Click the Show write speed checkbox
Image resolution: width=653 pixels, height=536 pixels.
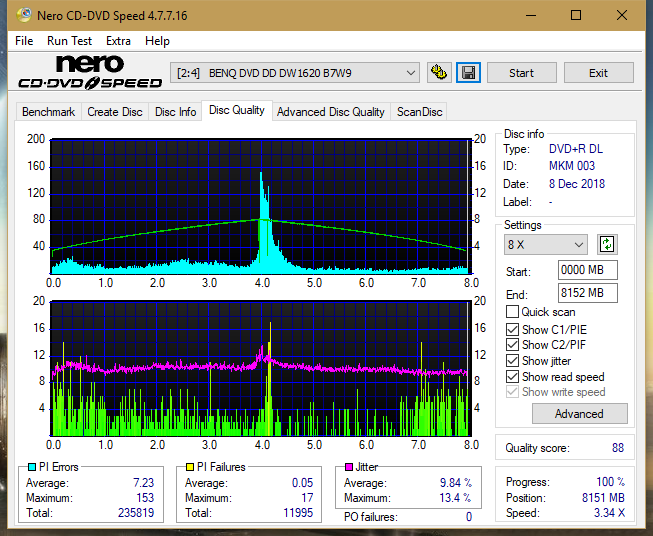(x=512, y=392)
